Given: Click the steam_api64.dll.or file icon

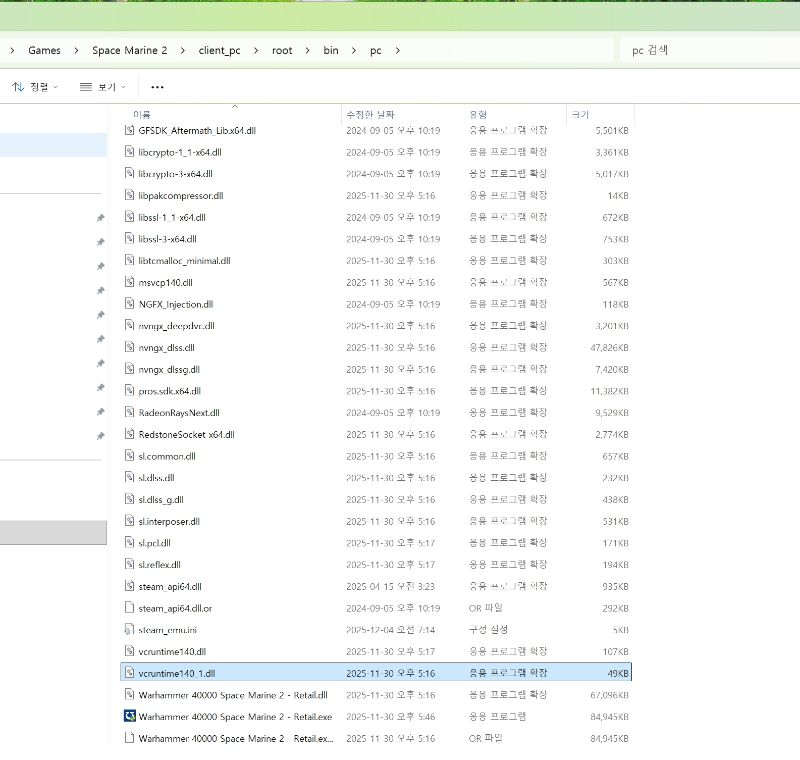Looking at the screenshot, I should point(129,607).
